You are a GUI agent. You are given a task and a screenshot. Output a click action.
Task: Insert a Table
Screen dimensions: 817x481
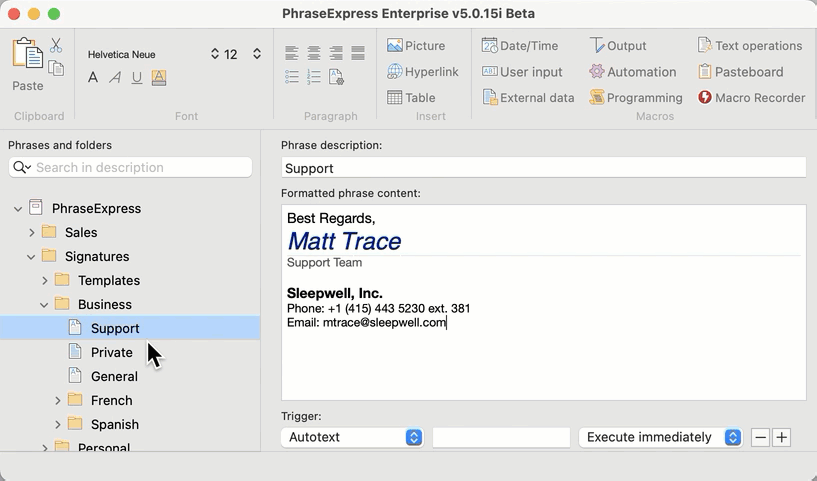(411, 98)
